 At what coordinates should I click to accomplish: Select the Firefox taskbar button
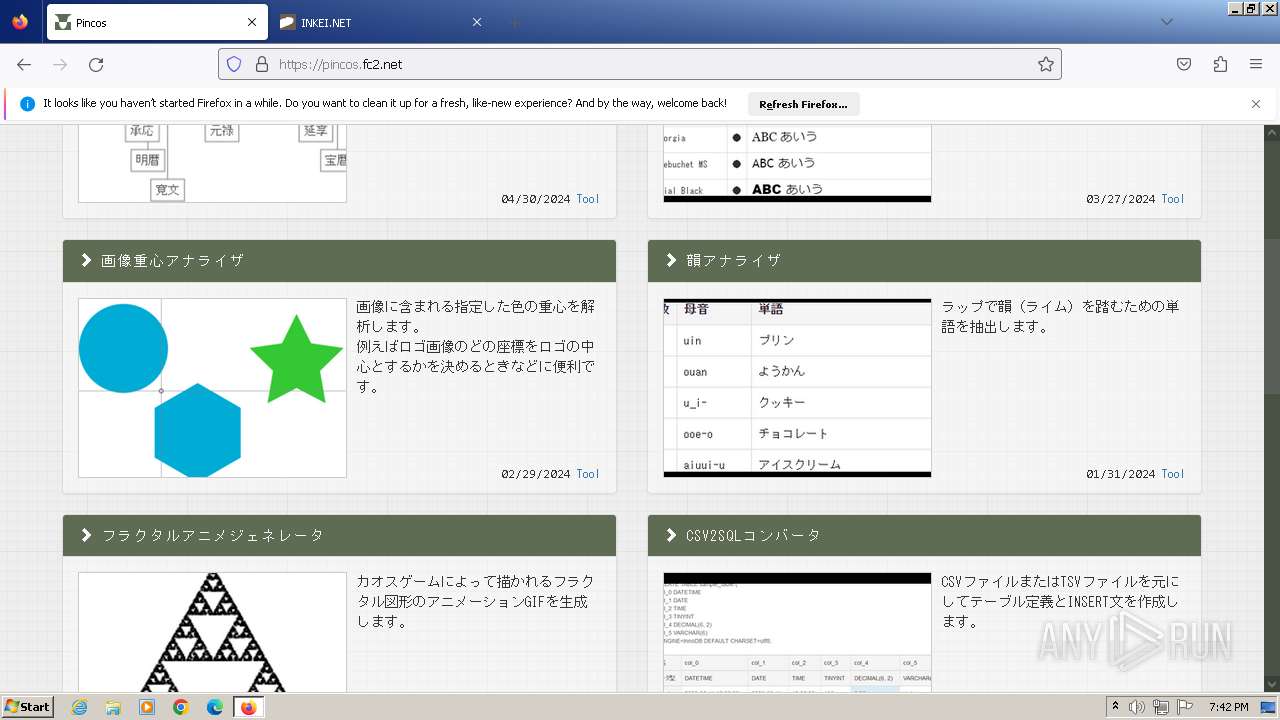tap(248, 707)
